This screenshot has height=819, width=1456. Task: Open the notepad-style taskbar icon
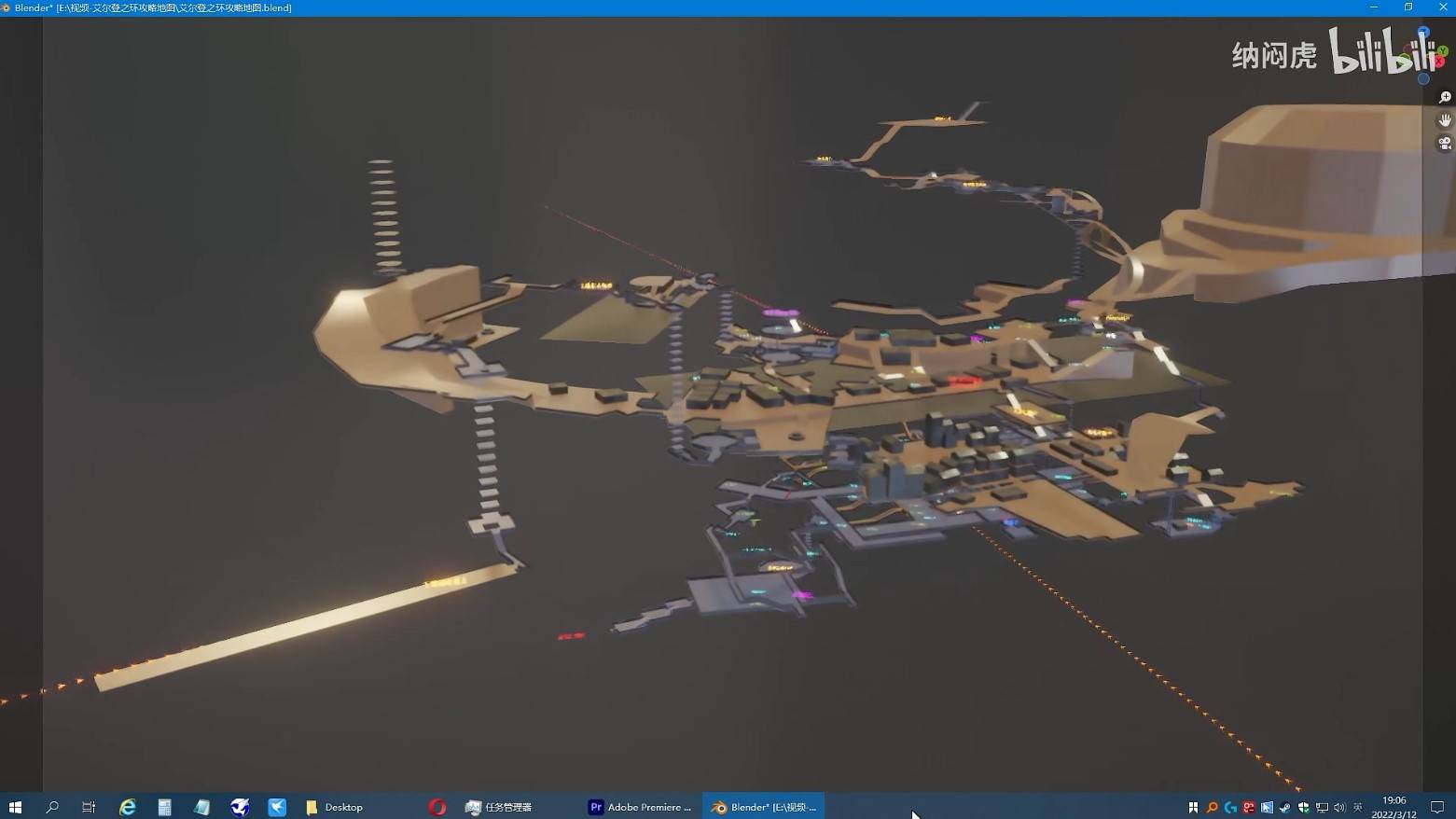pos(201,807)
